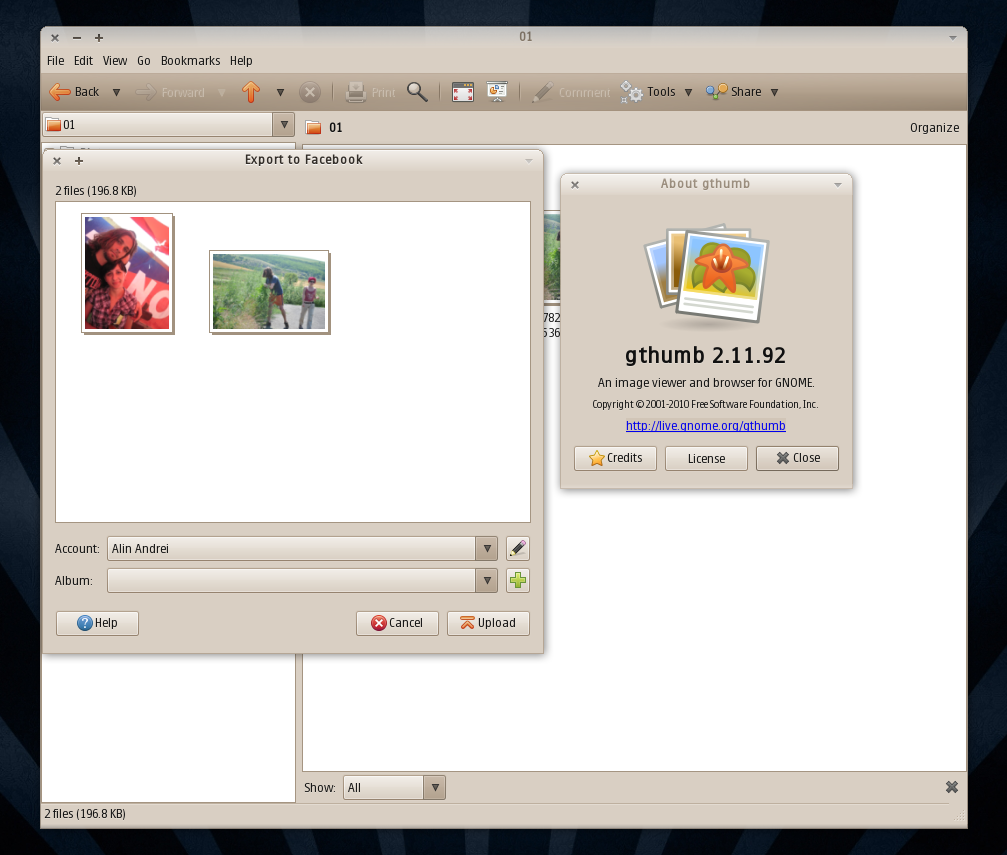Open the Find magnifier tool

click(417, 92)
